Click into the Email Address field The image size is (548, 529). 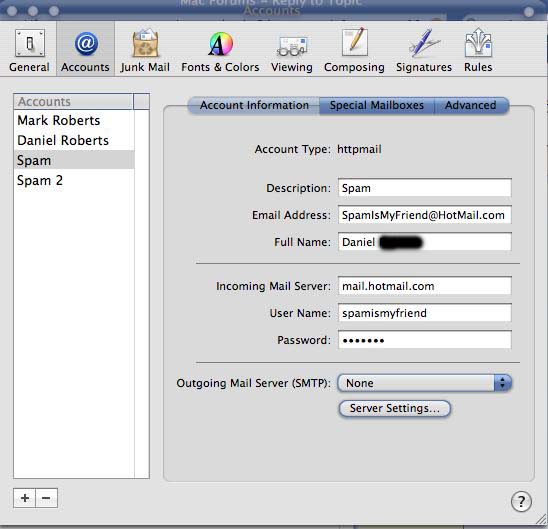pos(425,215)
